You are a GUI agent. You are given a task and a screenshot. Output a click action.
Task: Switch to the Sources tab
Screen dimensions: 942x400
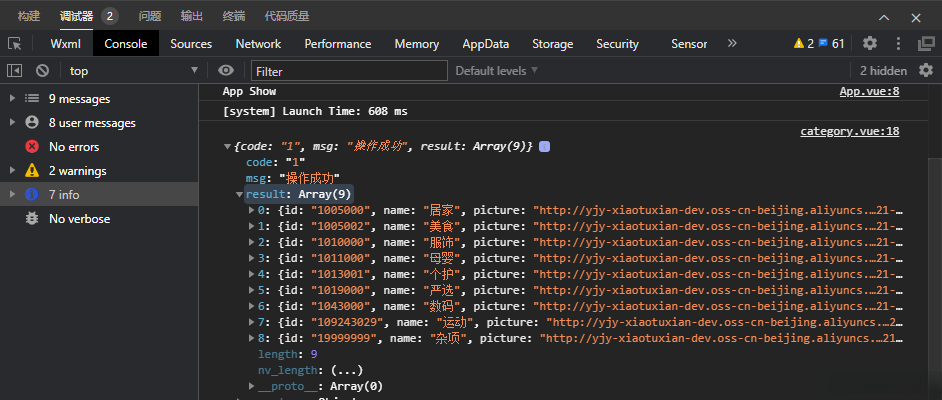[191, 44]
